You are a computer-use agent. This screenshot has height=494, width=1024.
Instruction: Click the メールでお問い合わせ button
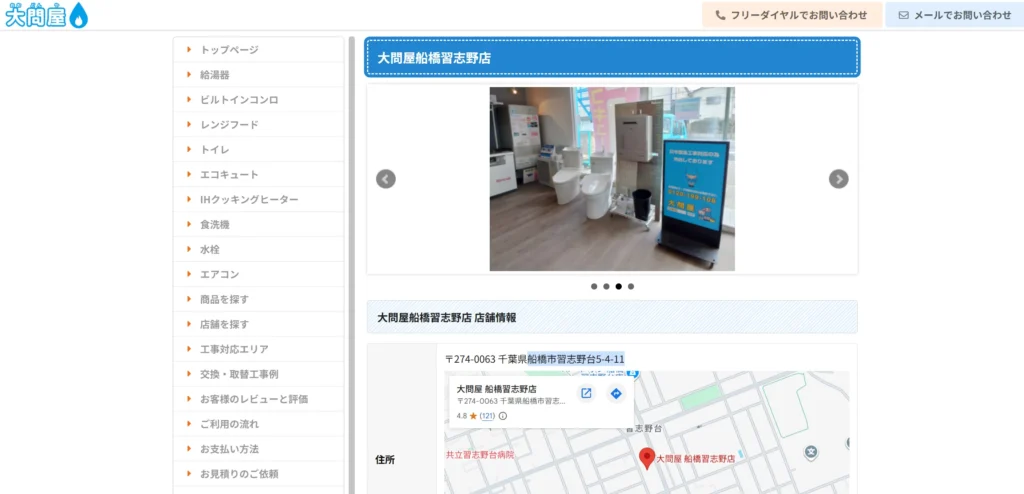(x=955, y=15)
